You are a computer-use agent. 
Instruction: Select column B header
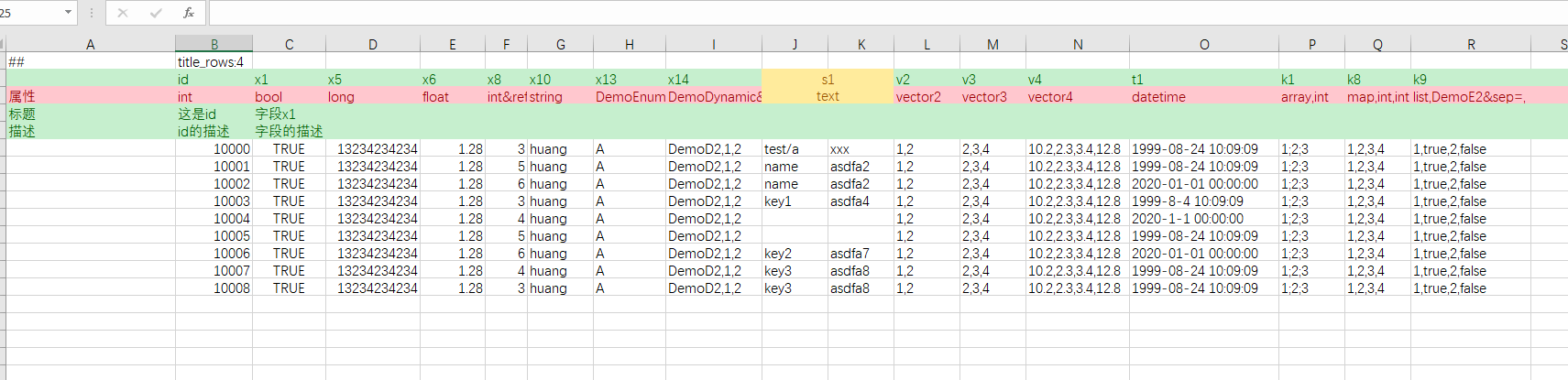214,44
